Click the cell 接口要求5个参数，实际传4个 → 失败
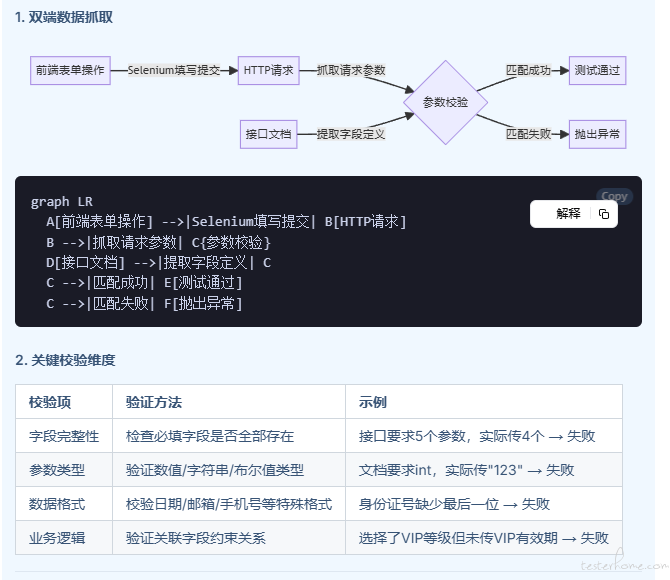 tap(484, 436)
